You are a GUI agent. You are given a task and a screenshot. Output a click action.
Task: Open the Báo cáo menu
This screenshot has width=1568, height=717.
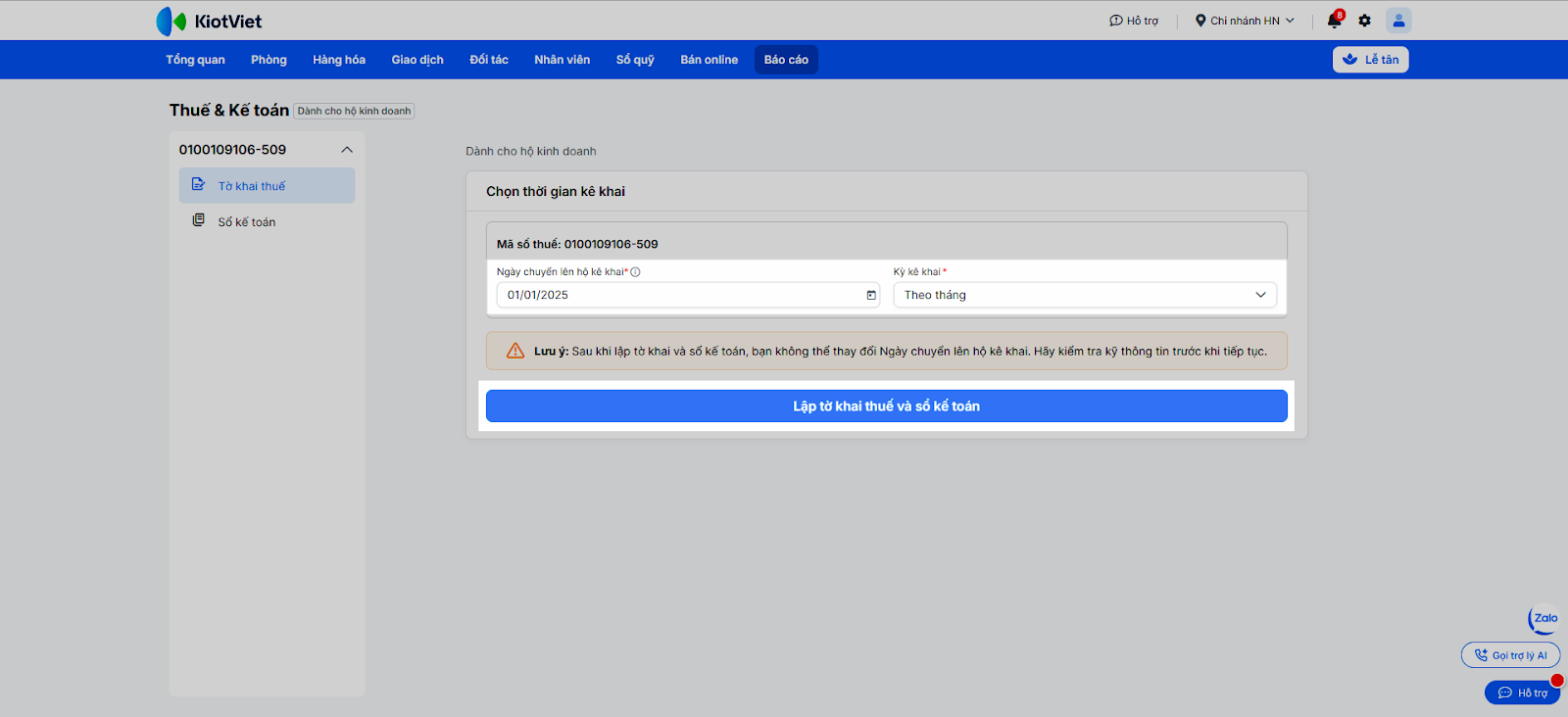coord(786,60)
